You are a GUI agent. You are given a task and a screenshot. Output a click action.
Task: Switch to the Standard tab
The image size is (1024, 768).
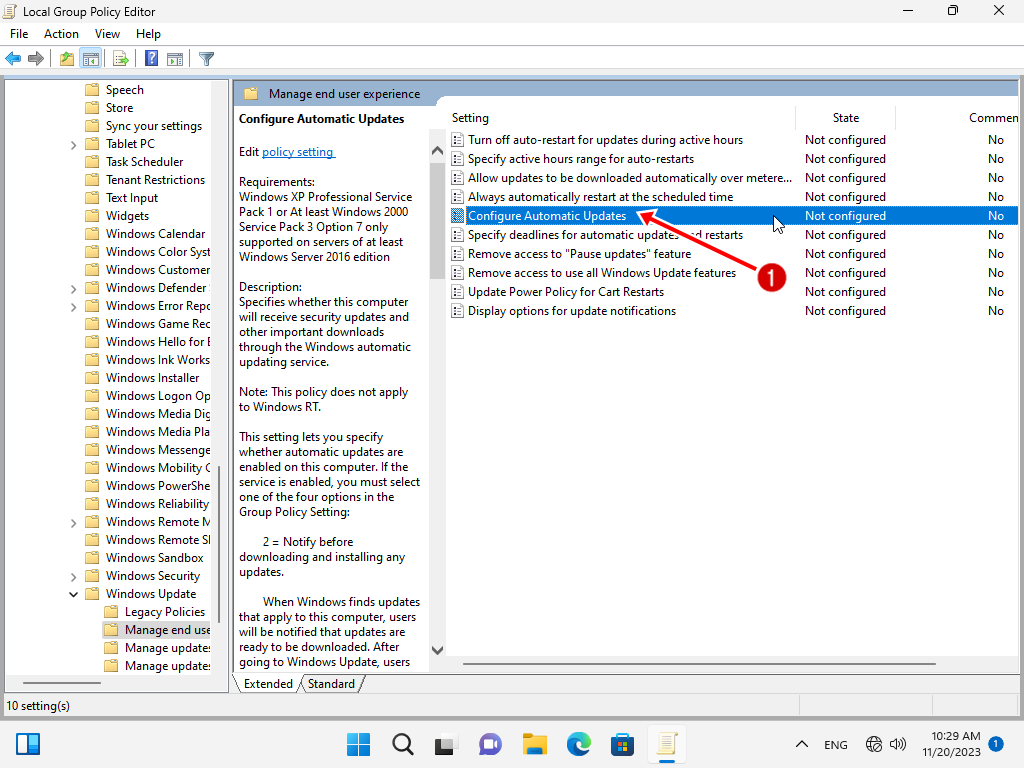331,684
